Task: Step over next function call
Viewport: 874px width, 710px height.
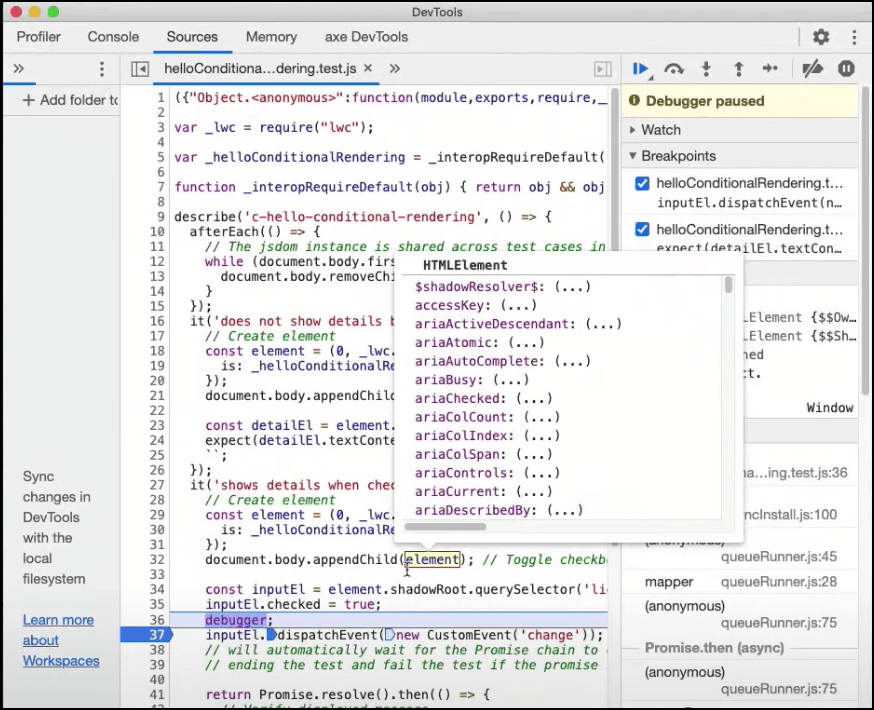Action: [673, 69]
